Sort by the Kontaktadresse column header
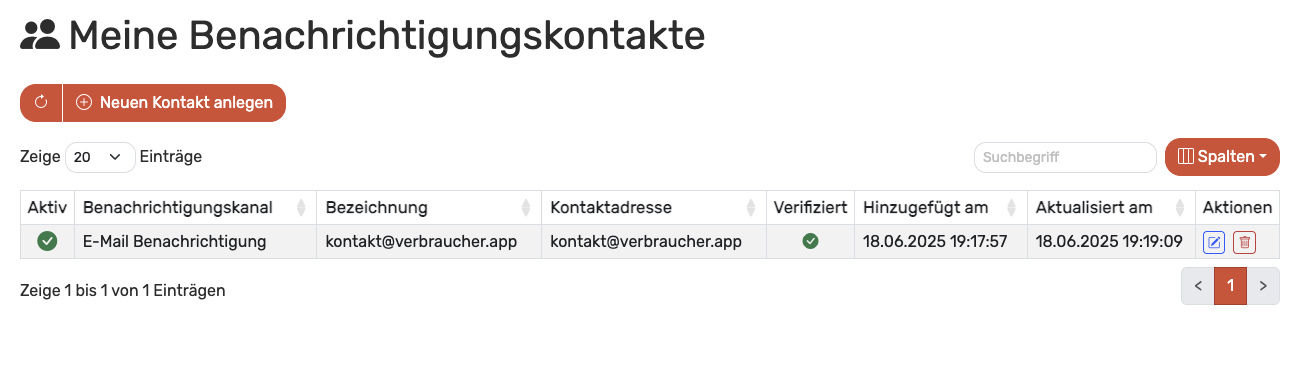This screenshot has width=1305, height=368. pos(654,208)
